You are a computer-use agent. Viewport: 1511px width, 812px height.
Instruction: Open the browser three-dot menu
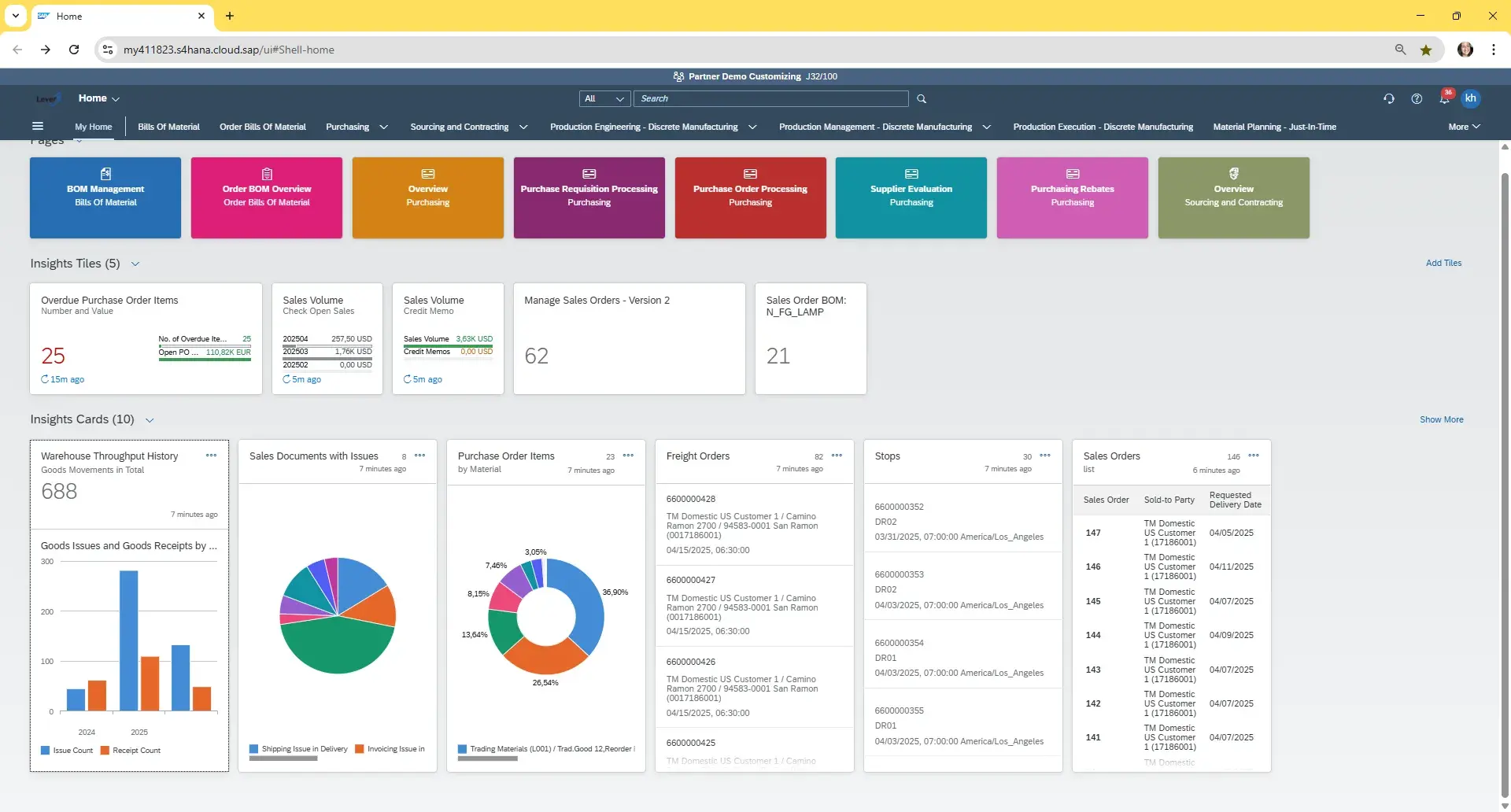click(x=1494, y=50)
